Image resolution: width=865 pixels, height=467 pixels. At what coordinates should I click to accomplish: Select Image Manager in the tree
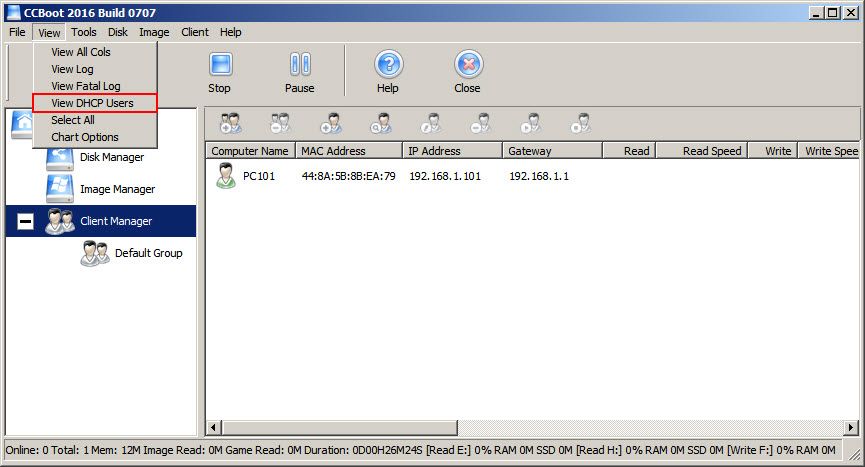coord(118,189)
